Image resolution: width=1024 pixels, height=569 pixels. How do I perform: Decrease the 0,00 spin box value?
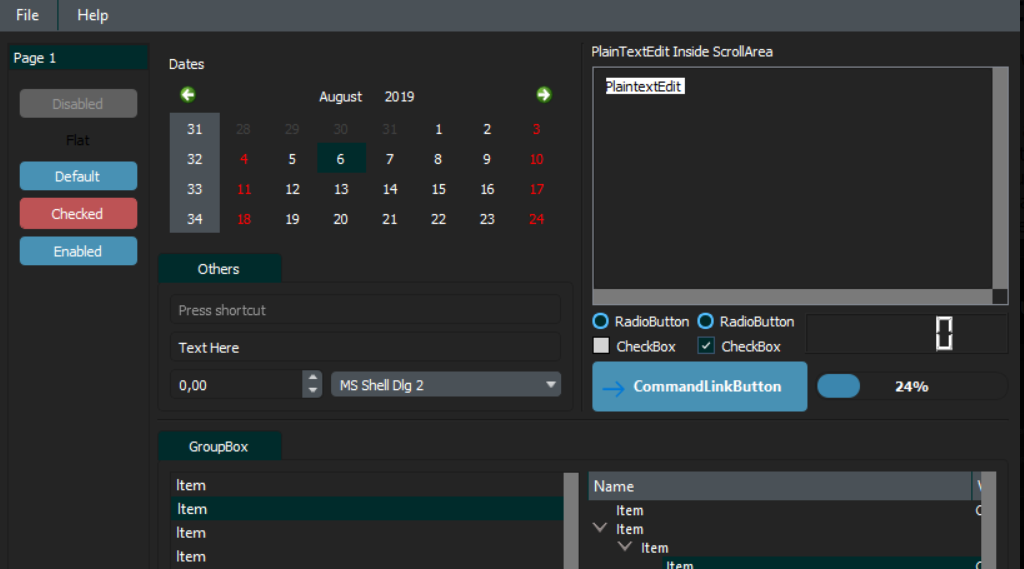pyautogui.click(x=313, y=391)
